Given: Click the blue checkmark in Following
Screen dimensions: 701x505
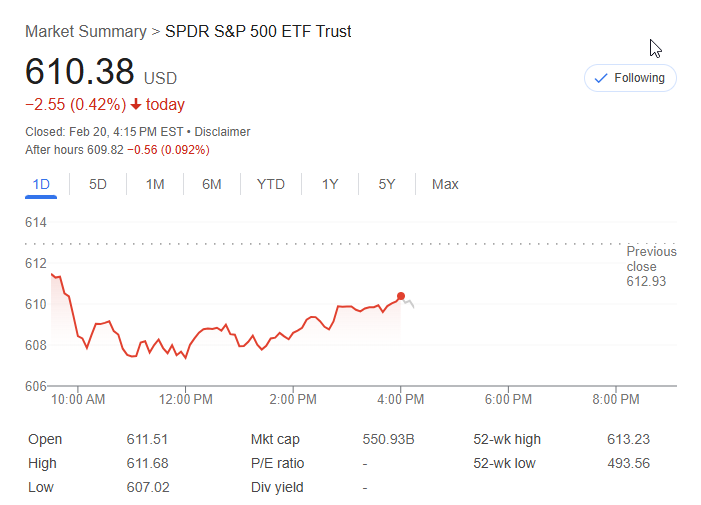Looking at the screenshot, I should tap(601, 78).
